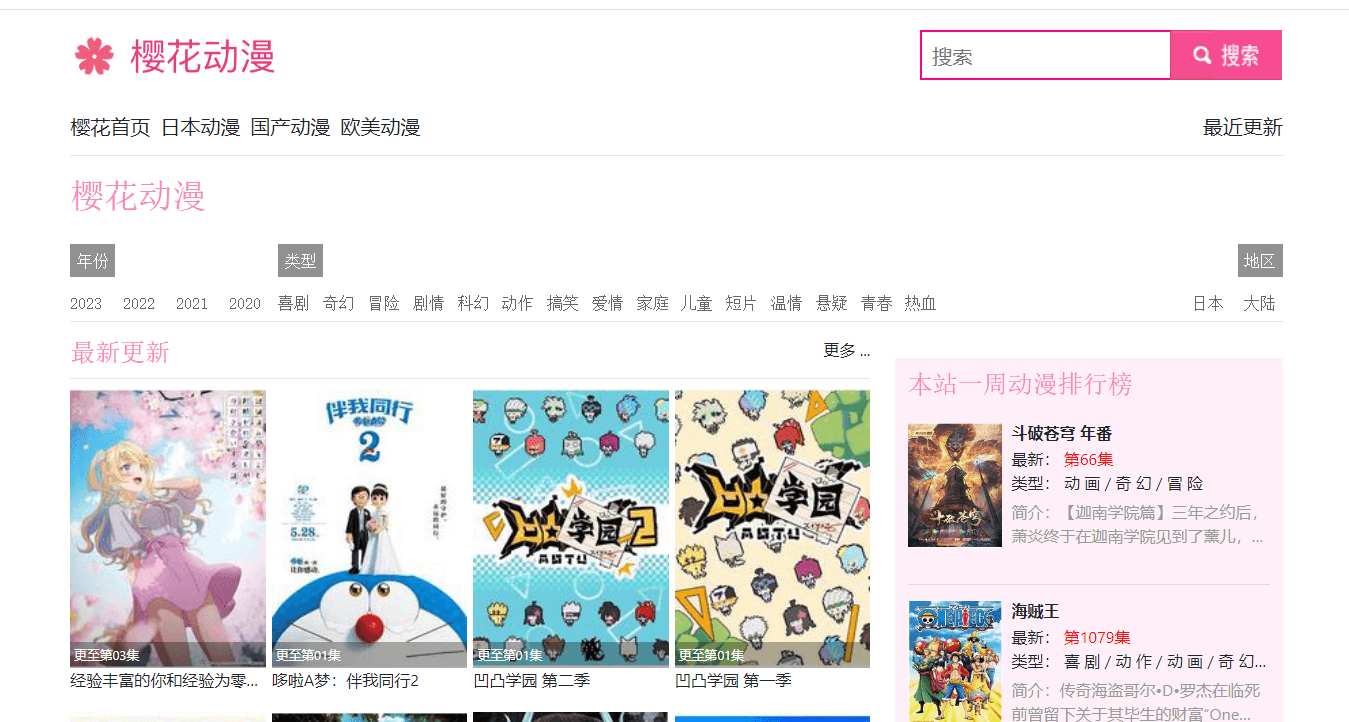1349x722 pixels.
Task: Open the 日本动漫 navigation menu item
Action: click(x=200, y=127)
